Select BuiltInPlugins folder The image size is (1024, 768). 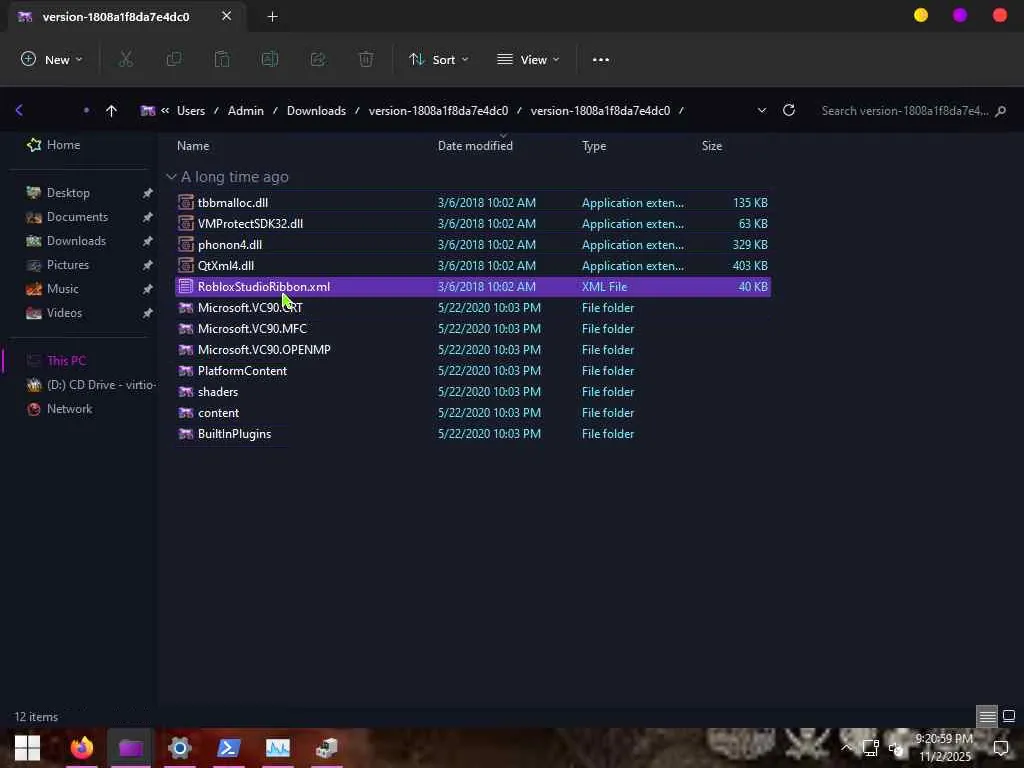pyautogui.click(x=473, y=434)
